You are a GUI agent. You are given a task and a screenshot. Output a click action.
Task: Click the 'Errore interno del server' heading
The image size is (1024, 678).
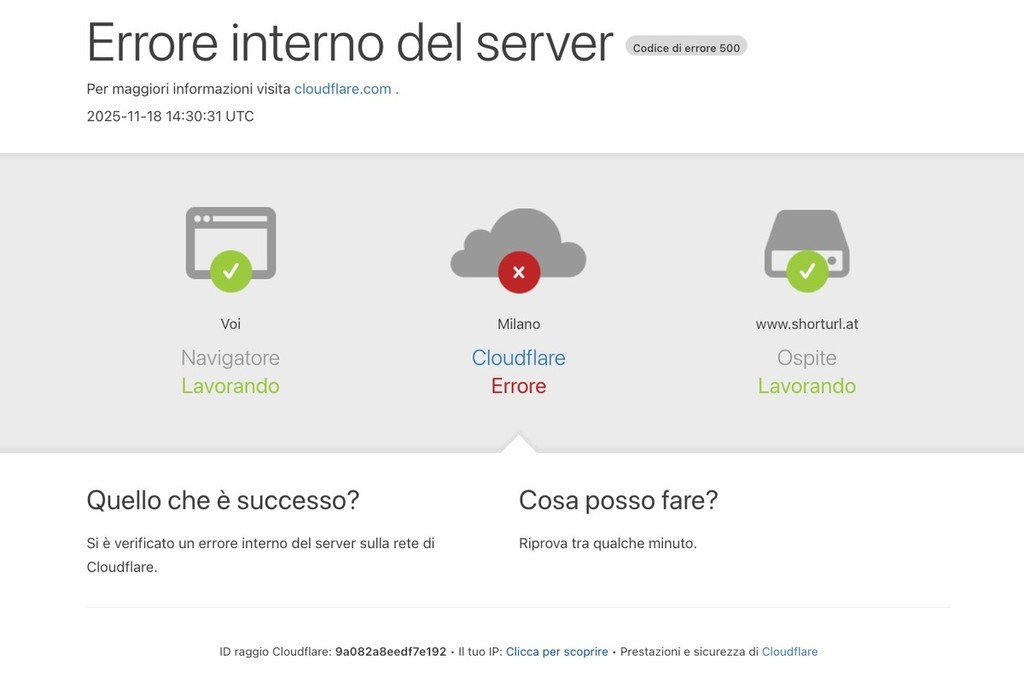pyautogui.click(x=349, y=43)
